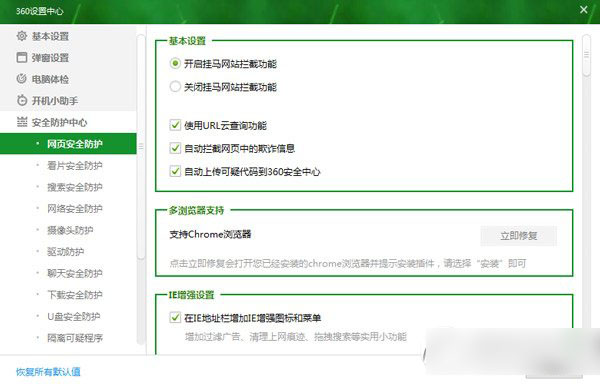Click the timer icon beside 开机小助手
The width and height of the screenshot is (600, 385).
tap(22, 100)
